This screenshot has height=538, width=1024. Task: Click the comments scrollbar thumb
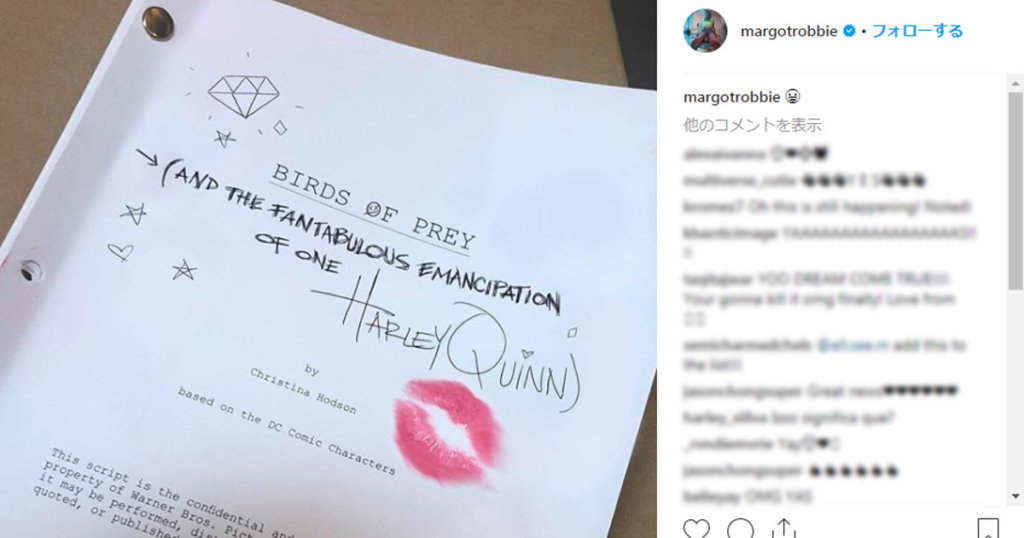[x=1015, y=190]
